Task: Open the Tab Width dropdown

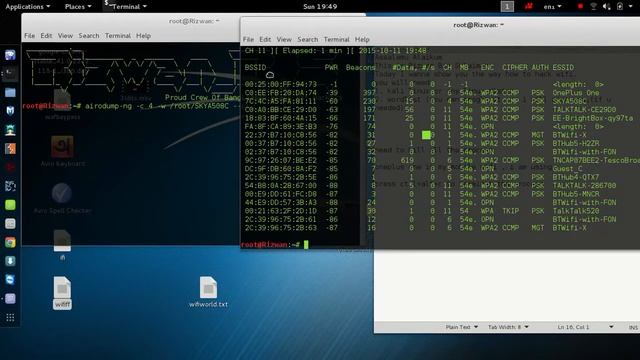Action: point(508,327)
